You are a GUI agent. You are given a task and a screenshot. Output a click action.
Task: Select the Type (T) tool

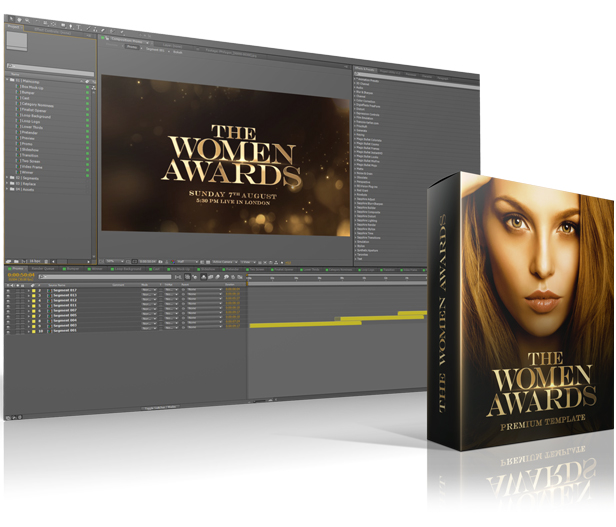tap(79, 28)
